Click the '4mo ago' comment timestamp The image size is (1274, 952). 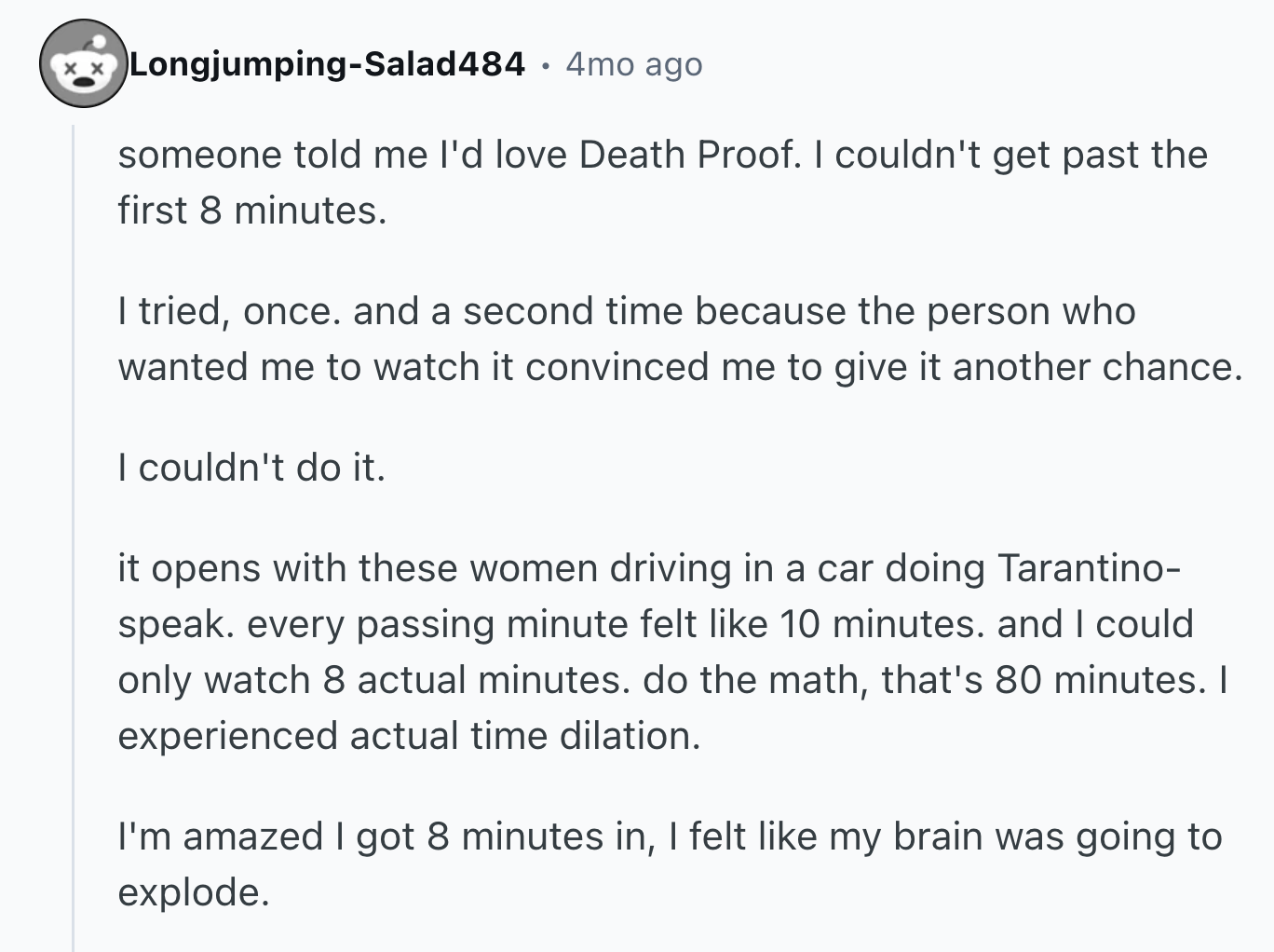pos(633,64)
